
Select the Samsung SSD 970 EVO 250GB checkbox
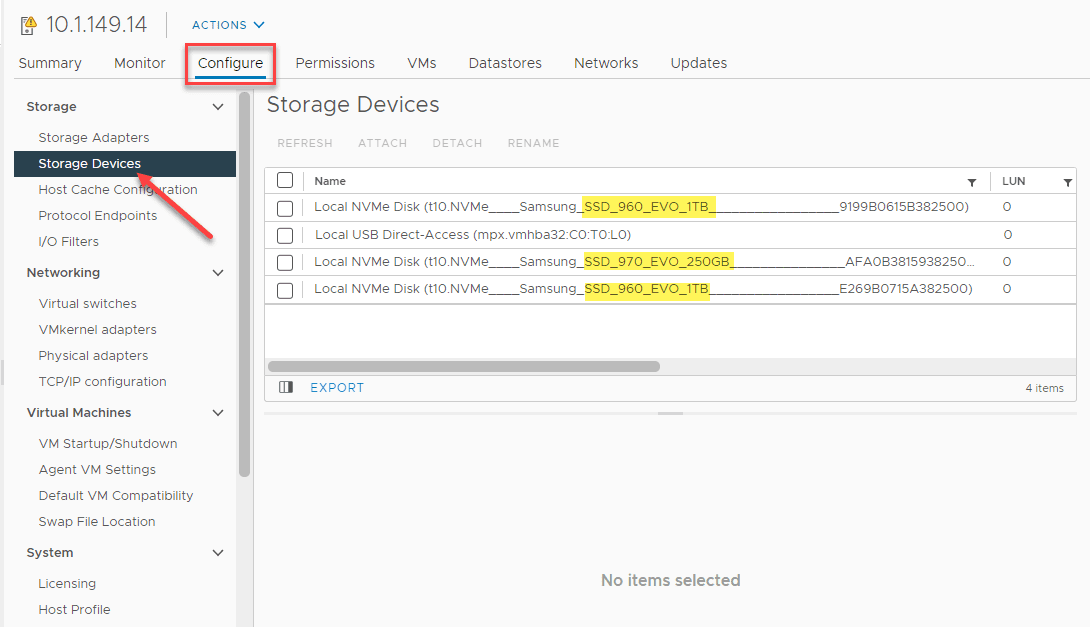click(285, 262)
